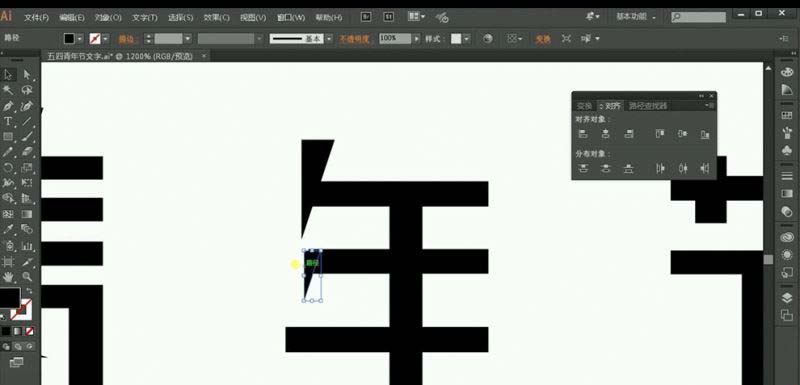The width and height of the screenshot is (800, 385).
Task: Select the Artboard tool
Action: pyautogui.click(x=8, y=262)
